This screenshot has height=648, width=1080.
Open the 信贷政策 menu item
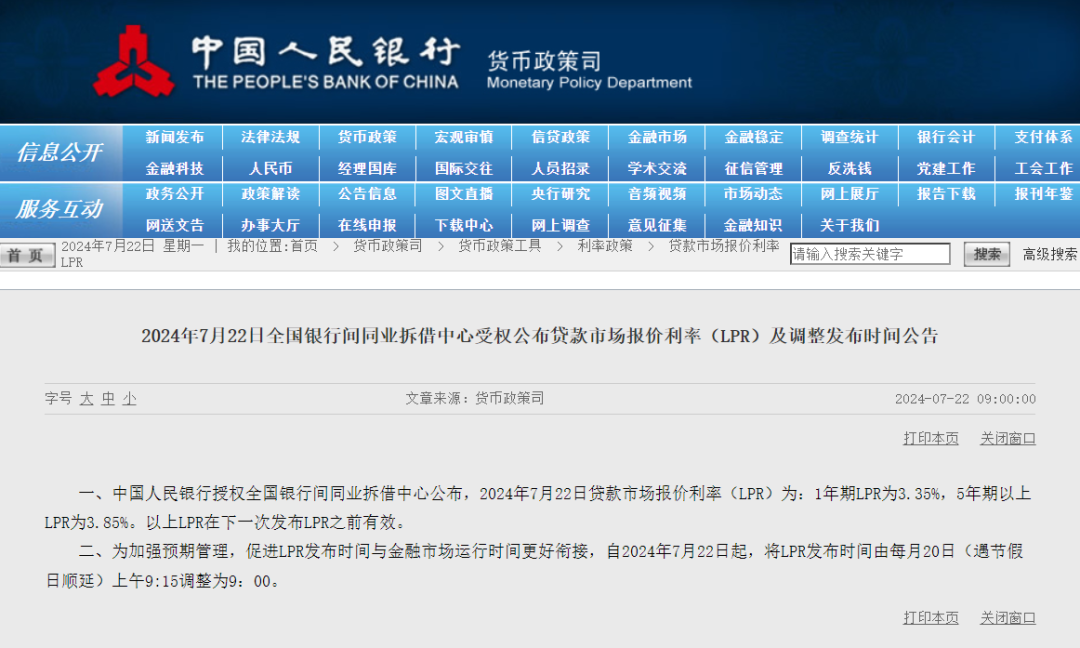[x=561, y=137]
